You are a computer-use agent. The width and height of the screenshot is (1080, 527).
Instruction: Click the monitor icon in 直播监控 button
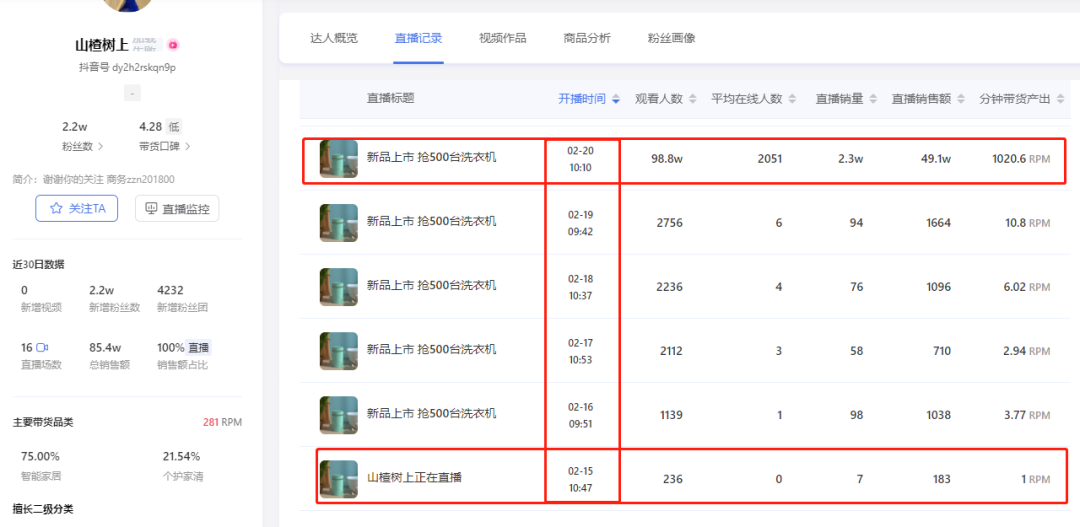151,209
